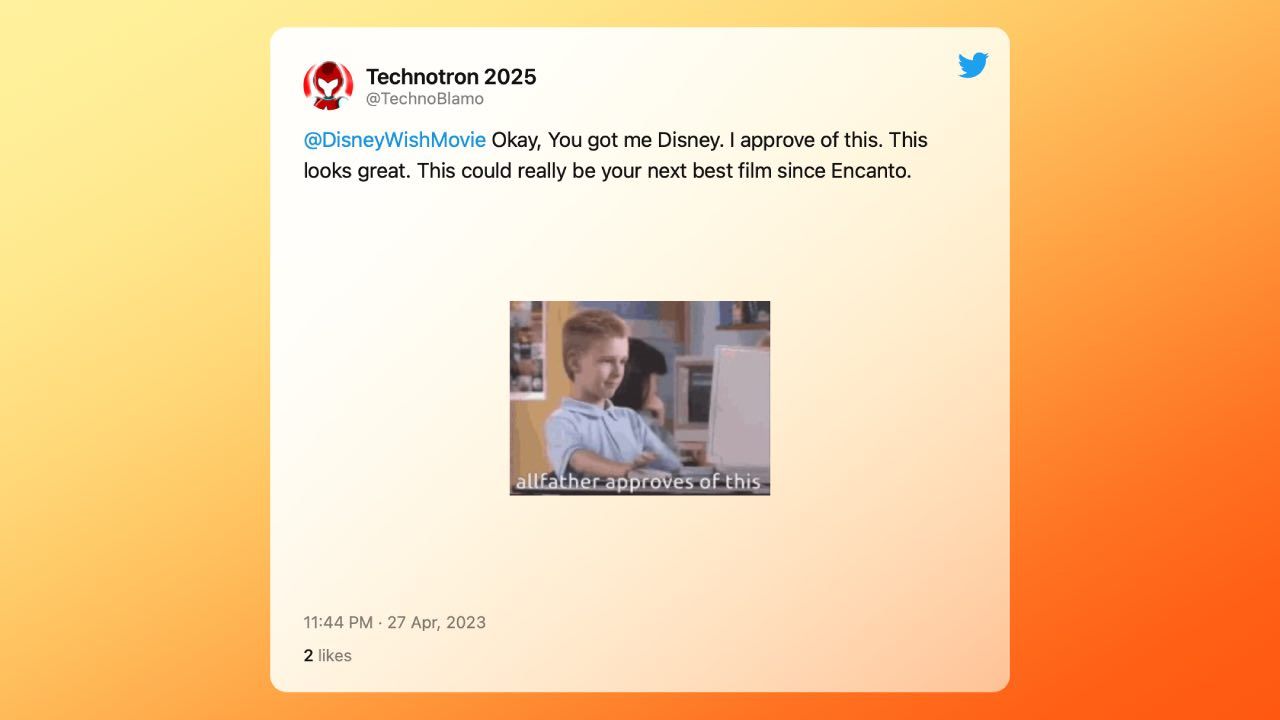Click the Twitter bird logo

point(973,65)
